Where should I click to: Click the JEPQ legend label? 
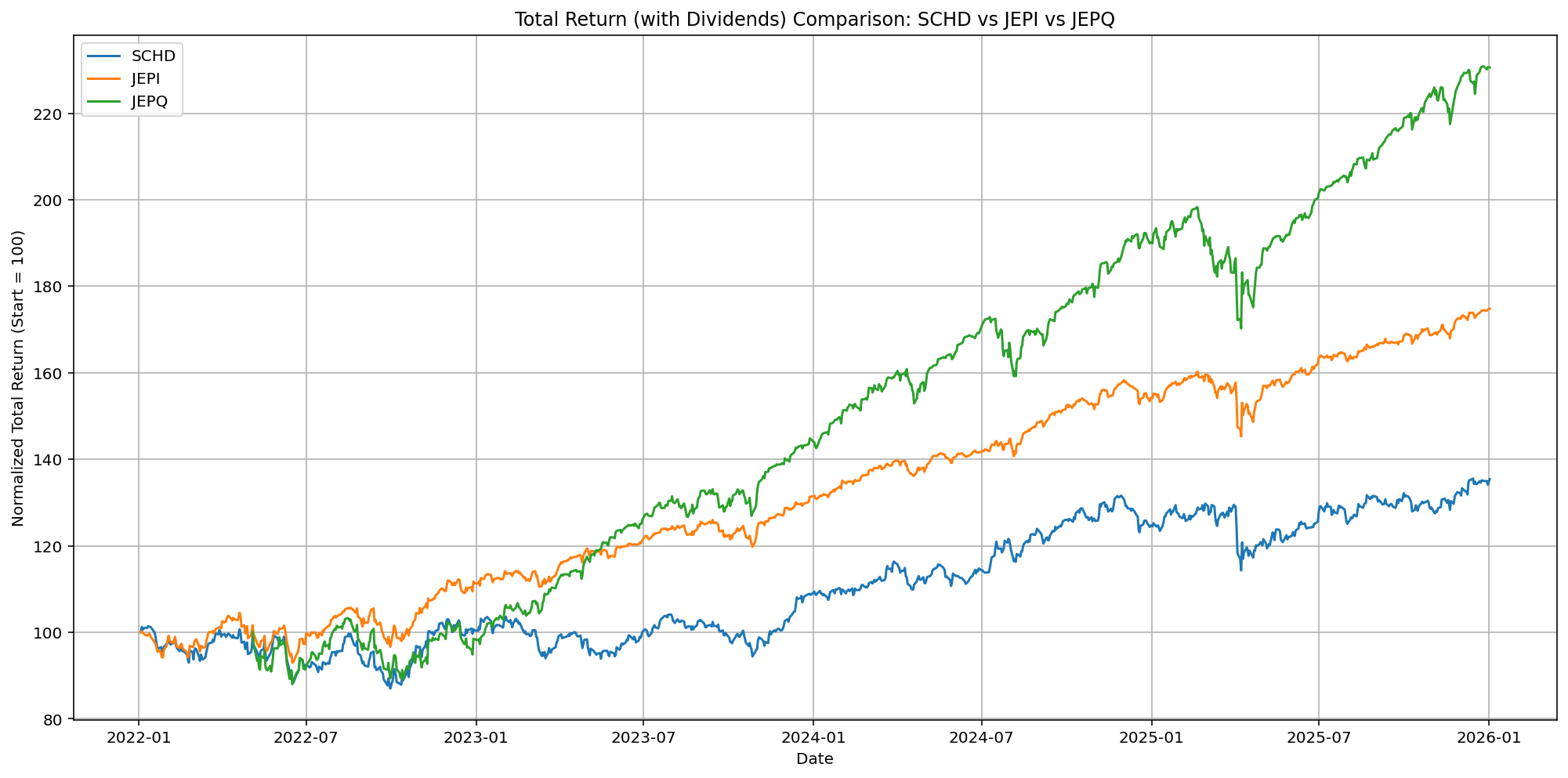click(150, 101)
